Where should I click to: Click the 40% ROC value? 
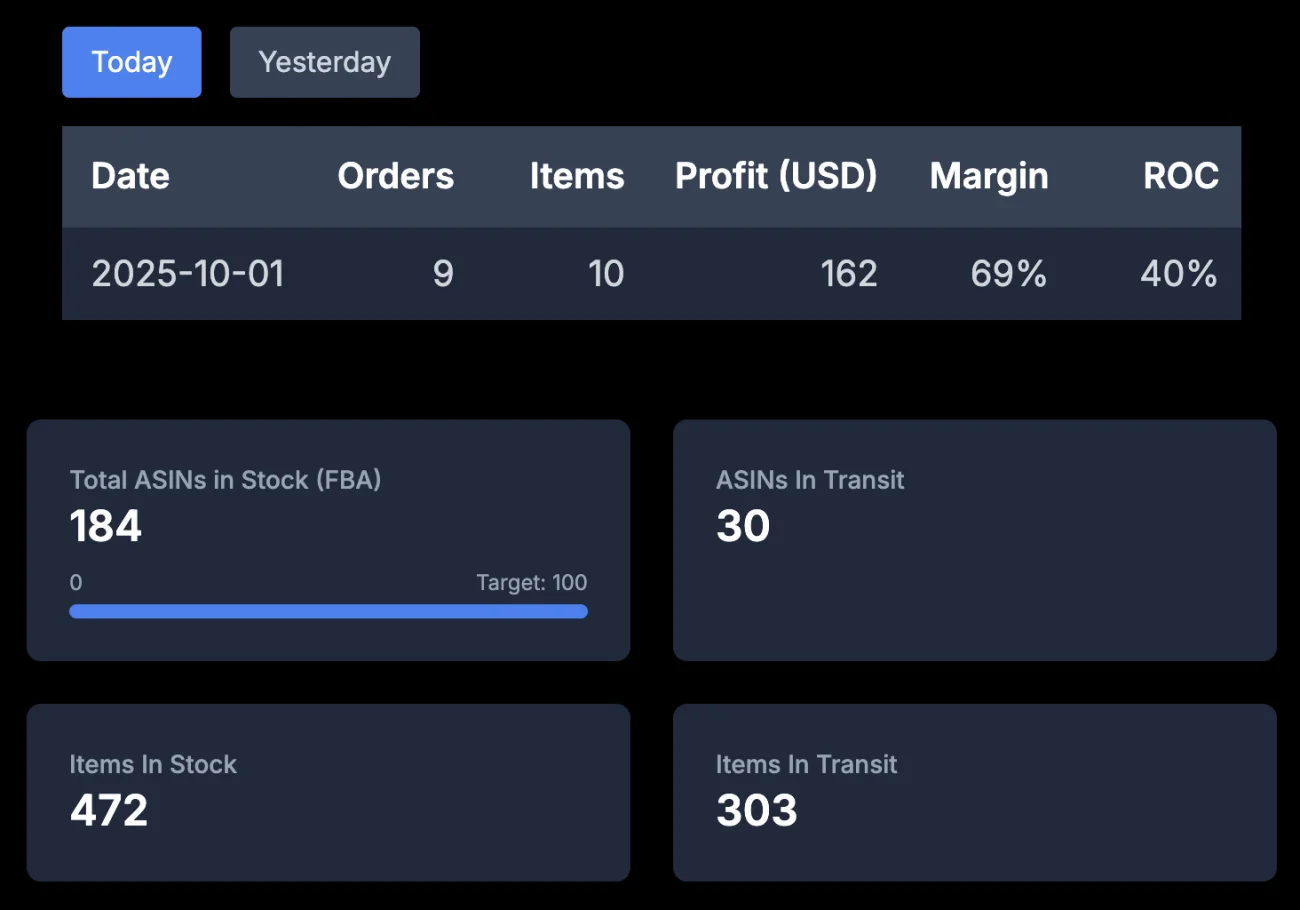pos(1178,273)
